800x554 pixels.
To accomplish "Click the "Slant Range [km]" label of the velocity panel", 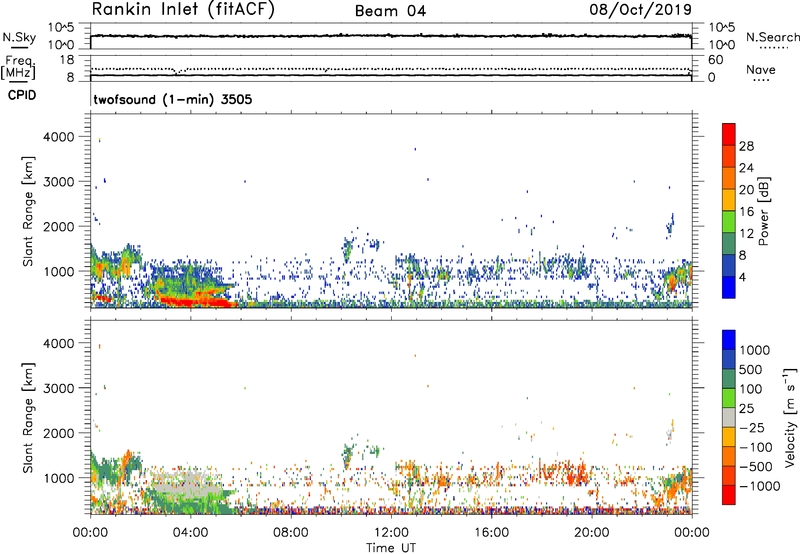I will pyautogui.click(x=28, y=417).
